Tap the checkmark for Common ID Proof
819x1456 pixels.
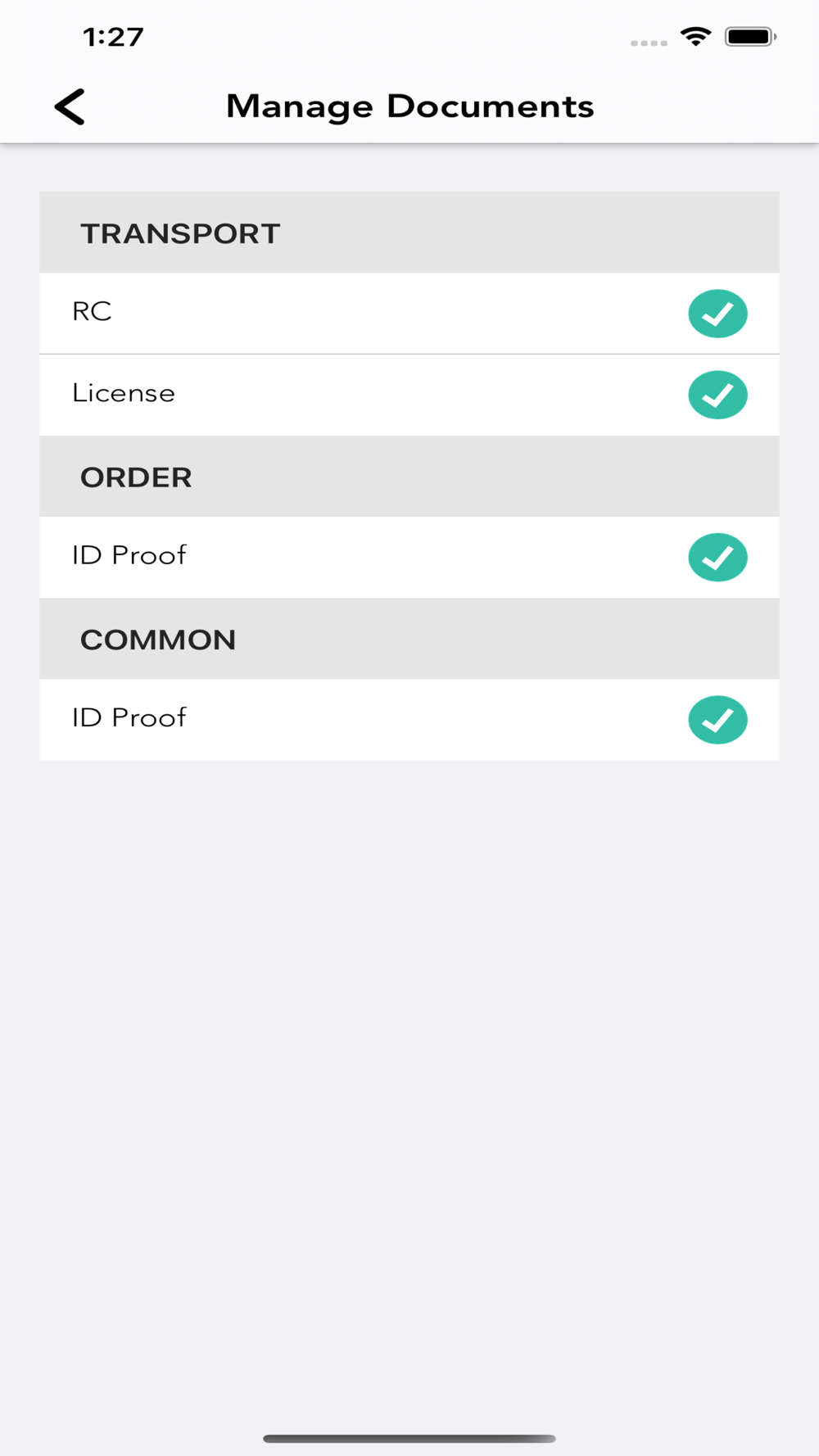[717, 720]
